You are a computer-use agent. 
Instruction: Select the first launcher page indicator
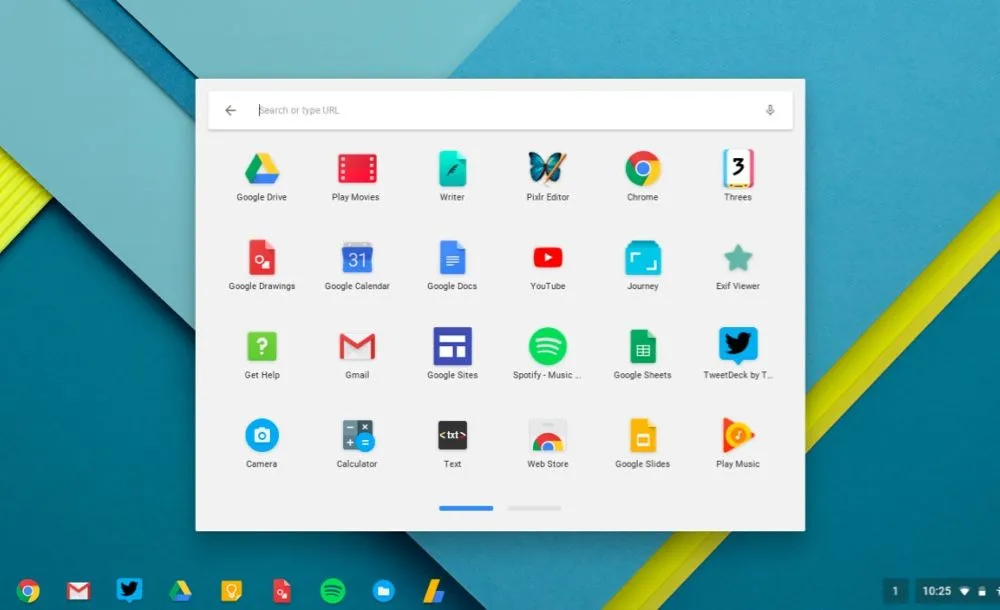point(466,509)
